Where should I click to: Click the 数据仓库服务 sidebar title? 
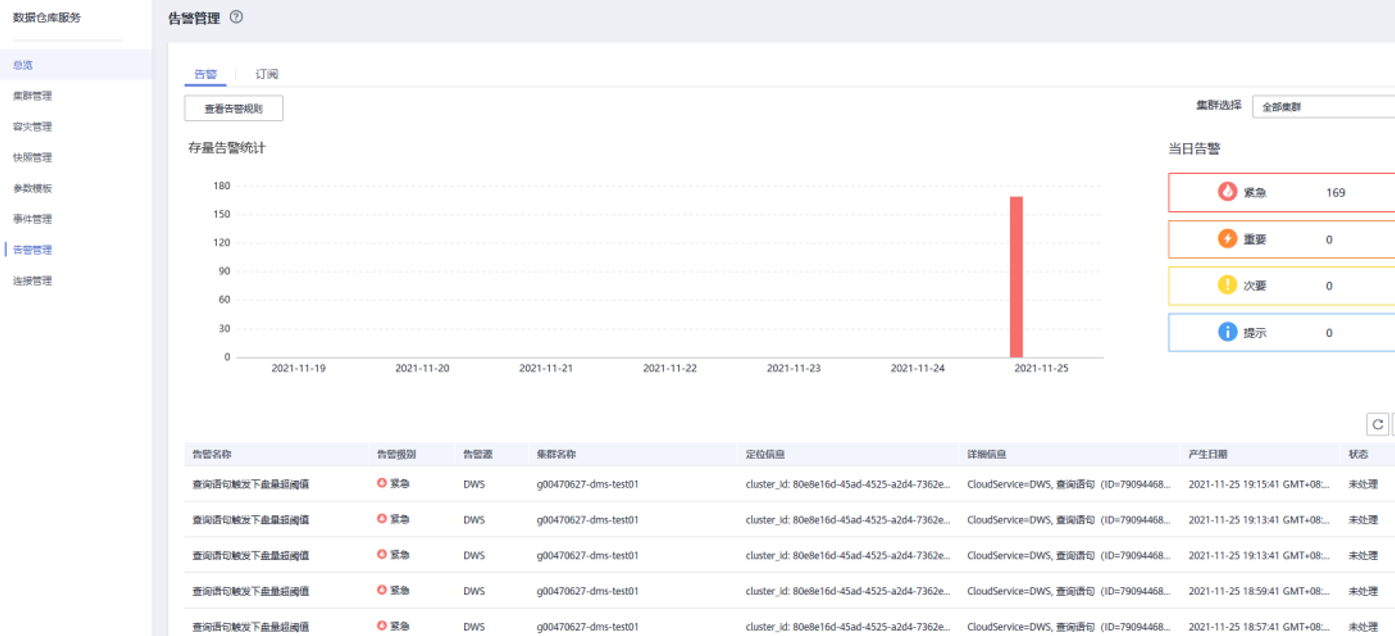pos(47,18)
